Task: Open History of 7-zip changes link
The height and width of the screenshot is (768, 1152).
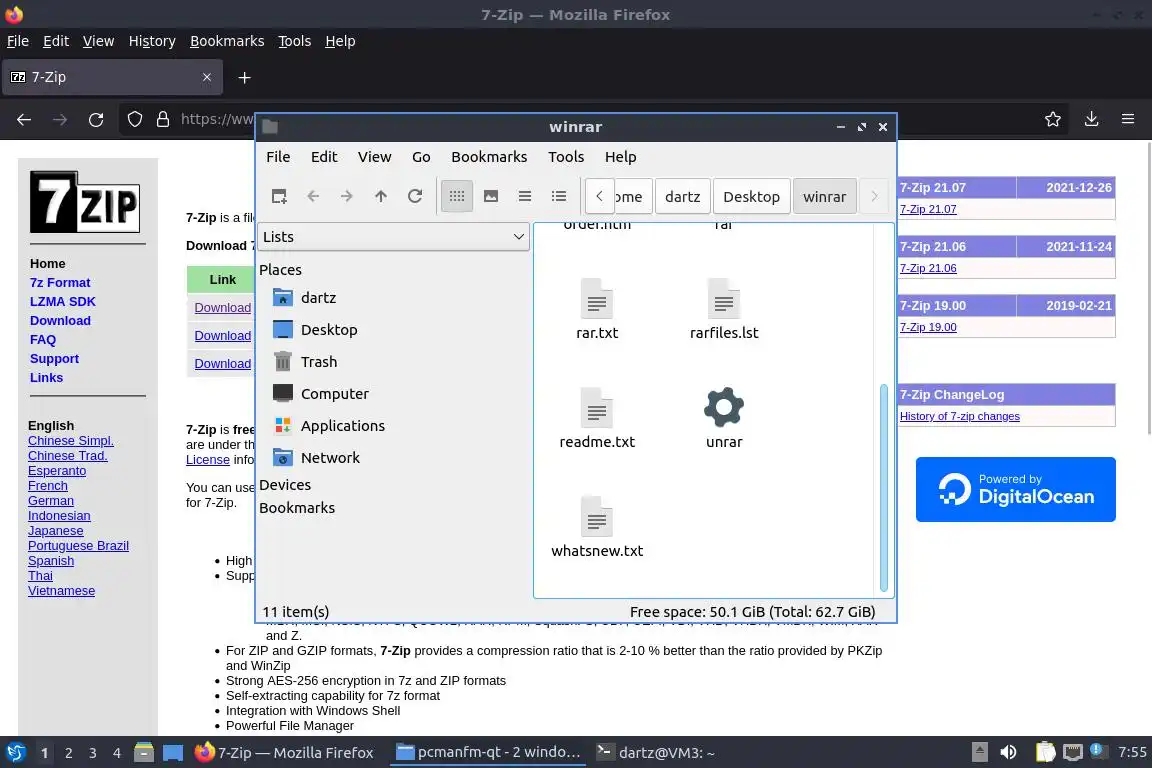Action: coord(960,417)
